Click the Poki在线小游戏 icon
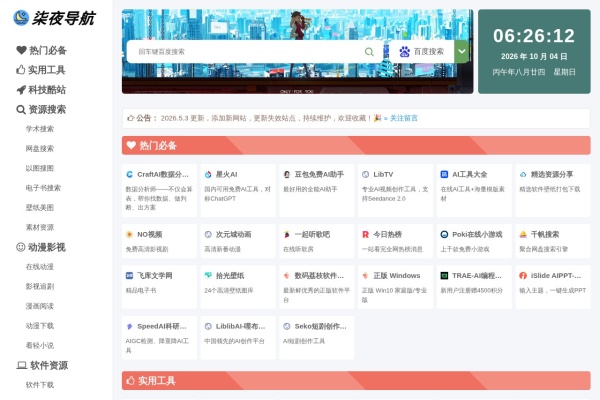 444,234
